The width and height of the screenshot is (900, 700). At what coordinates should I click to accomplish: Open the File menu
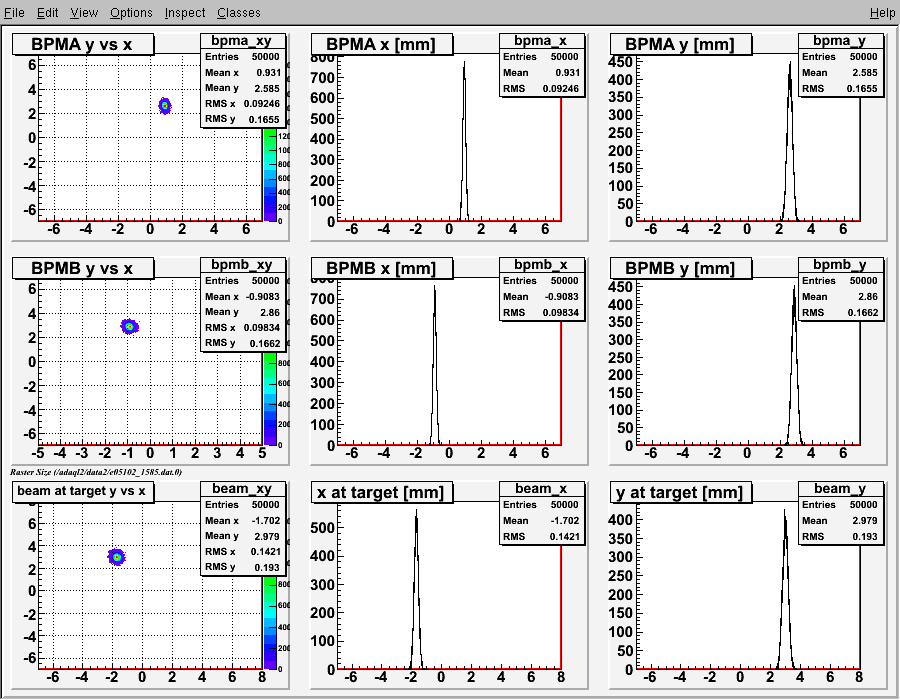click(14, 13)
